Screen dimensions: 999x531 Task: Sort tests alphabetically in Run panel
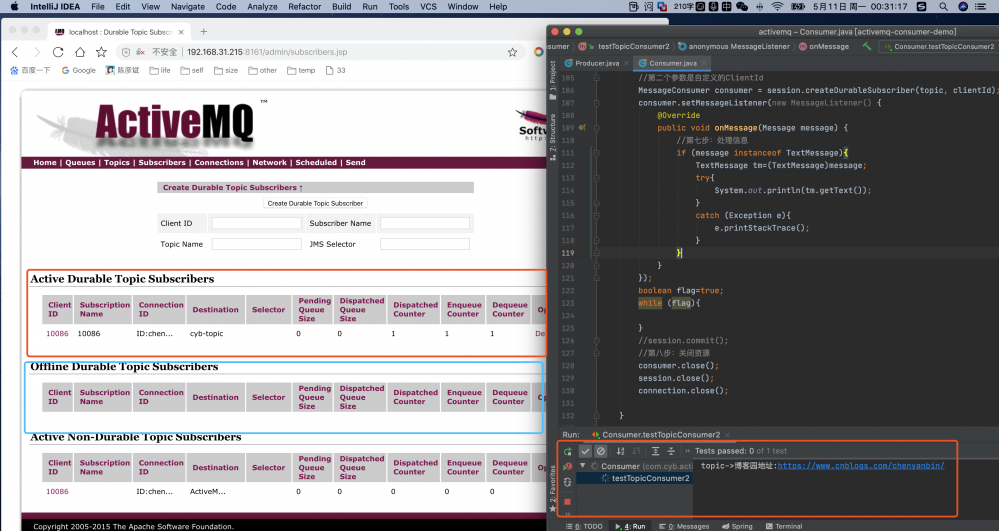pyautogui.click(x=621, y=451)
